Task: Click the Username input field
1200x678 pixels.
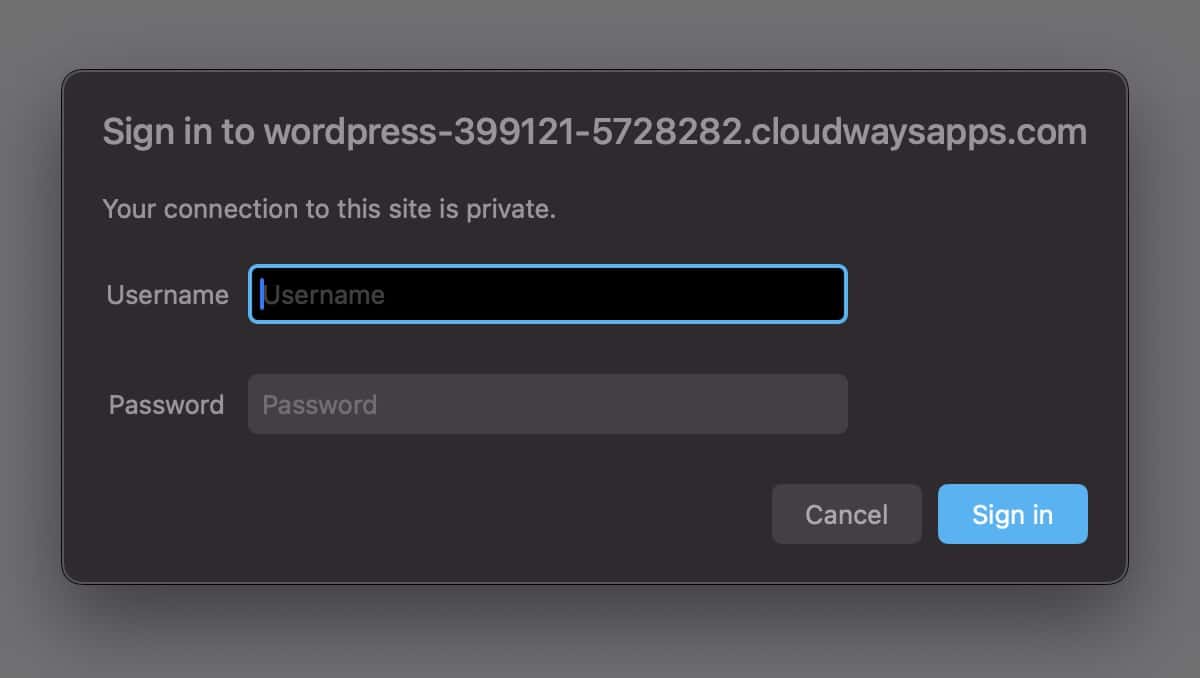Action: pyautogui.click(x=548, y=294)
